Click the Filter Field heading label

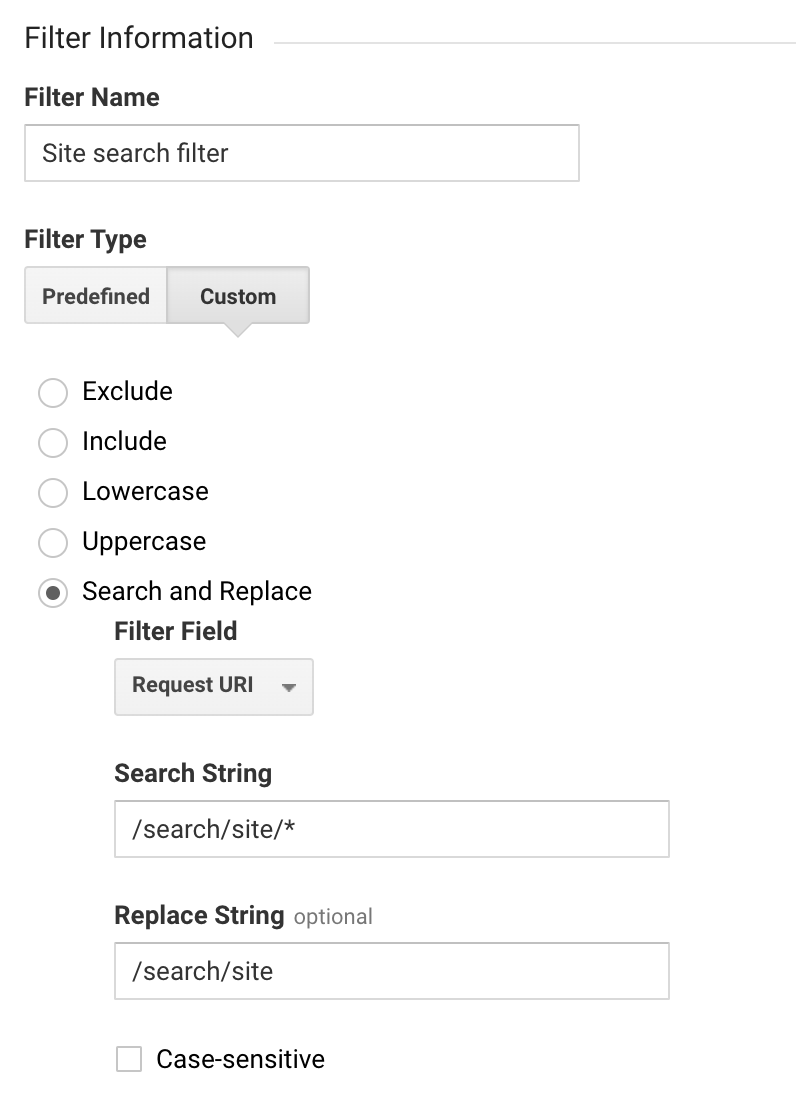[x=176, y=631]
